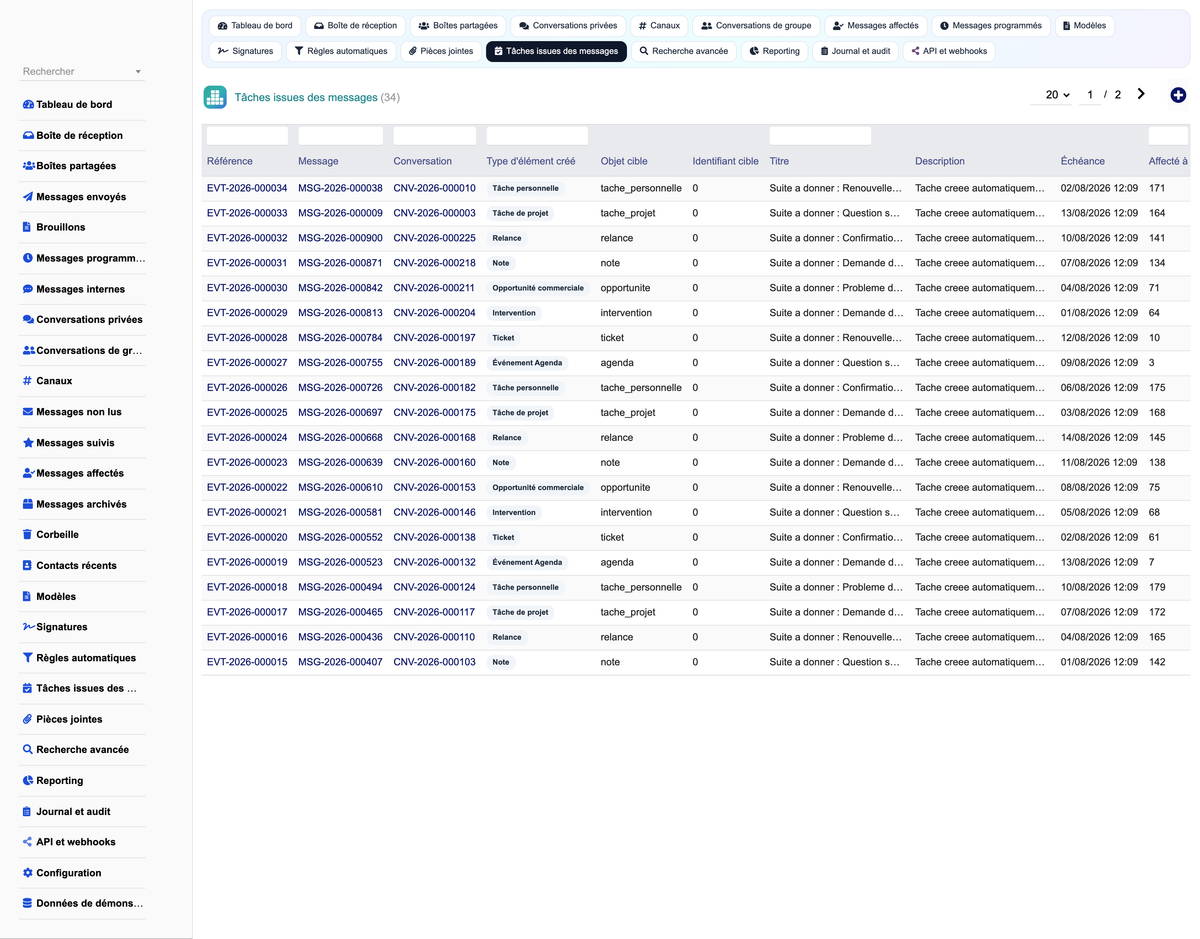Viewport: 1200px width, 939px height.
Task: Open the rows-per-page dropdown showing 20
Action: pos(1051,95)
